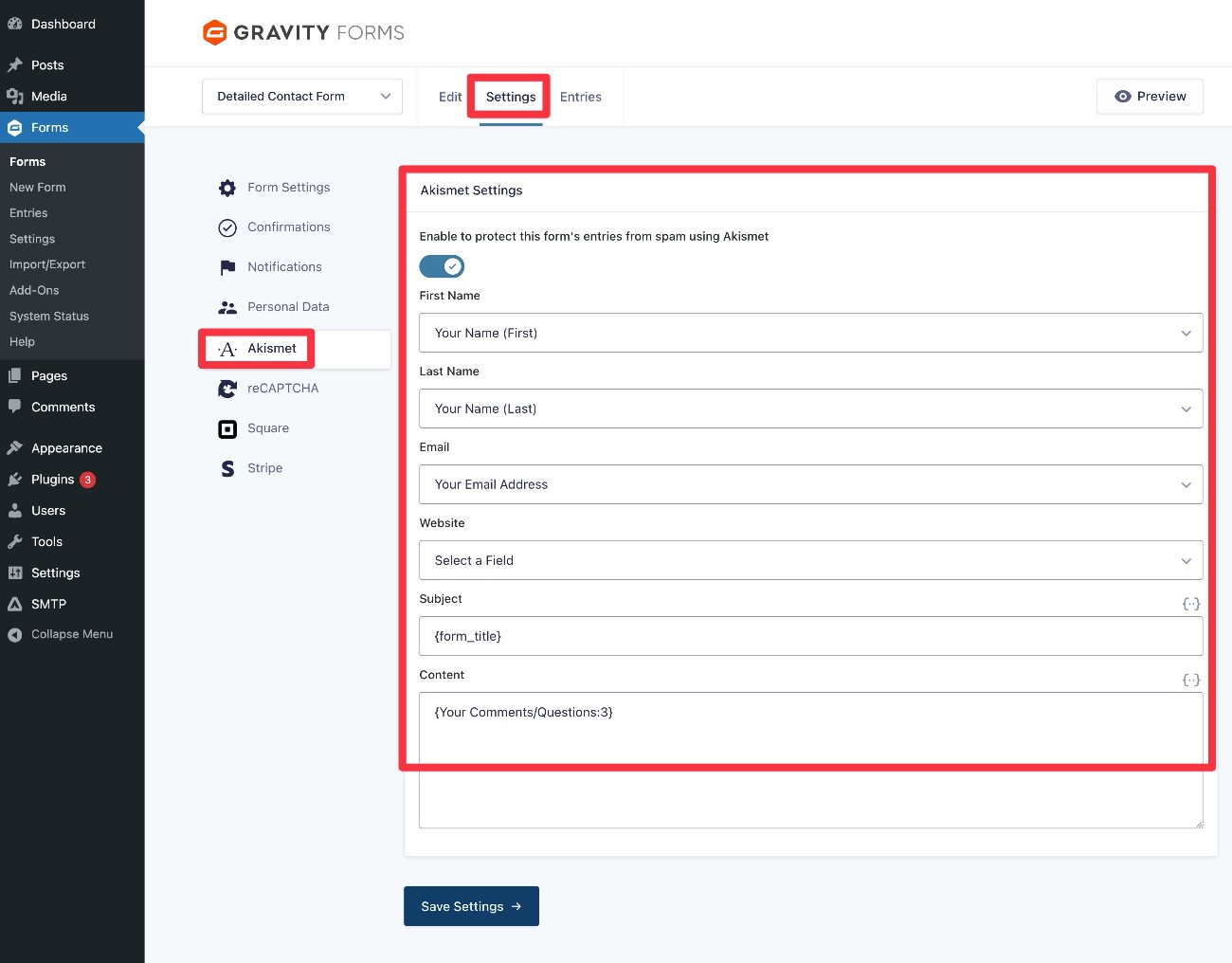
Task: Click the Gravity Forms logo
Action: pyautogui.click(x=302, y=32)
